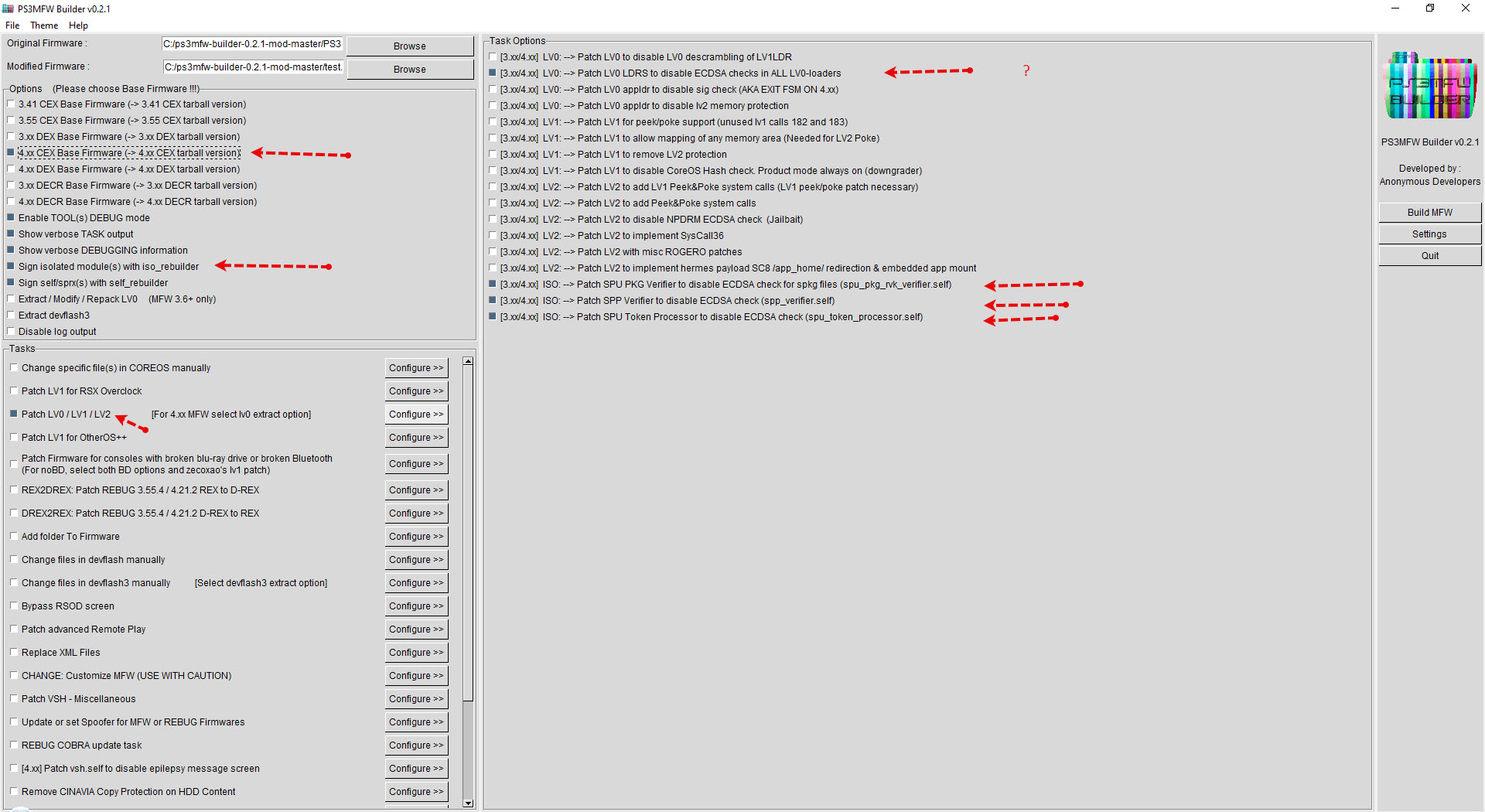Viewport: 1485px width, 812px height.
Task: Toggle Sign isolated module(s) with iso_rebuilder
Action: pos(11,267)
